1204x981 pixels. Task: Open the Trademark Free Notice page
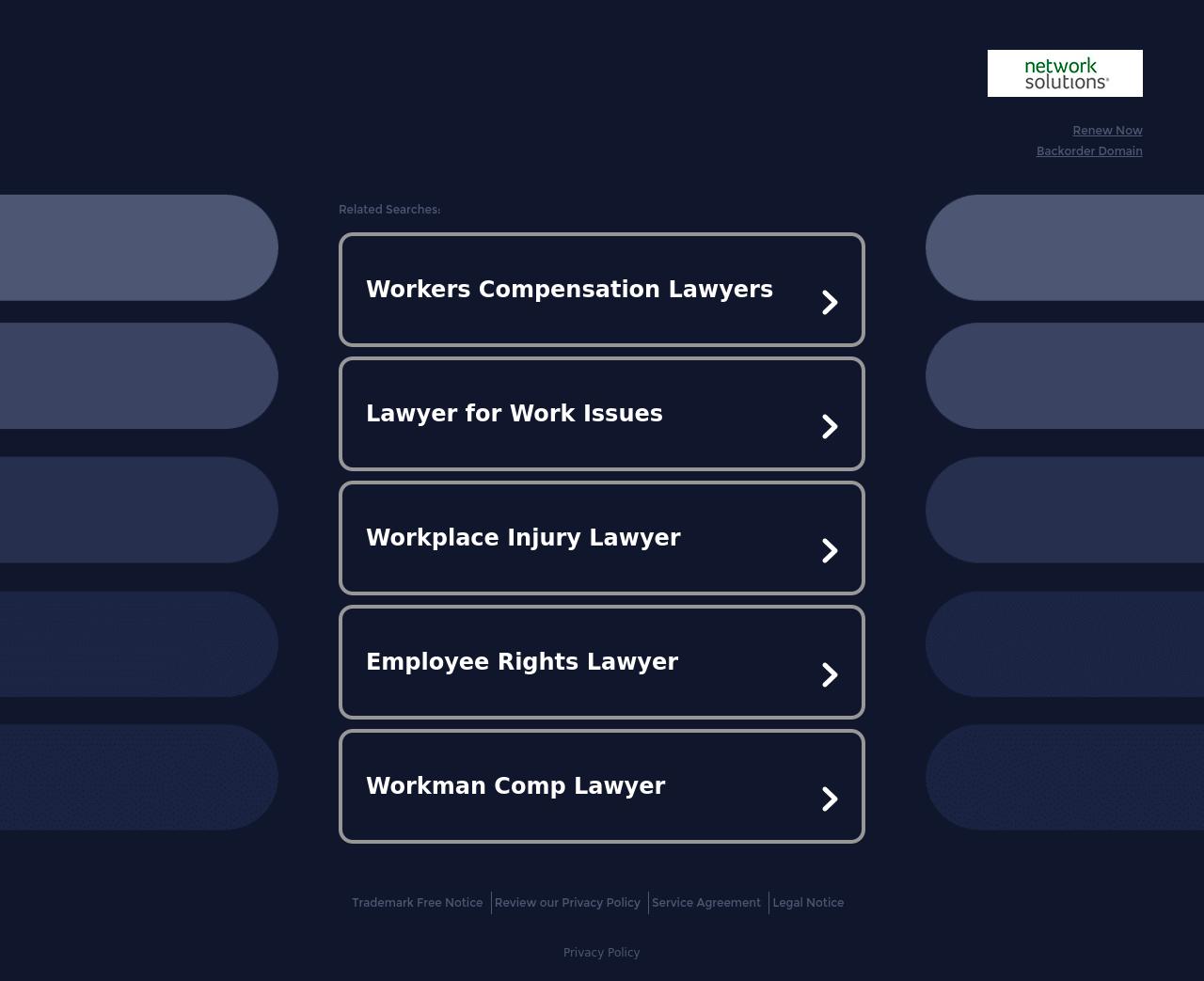click(x=417, y=902)
